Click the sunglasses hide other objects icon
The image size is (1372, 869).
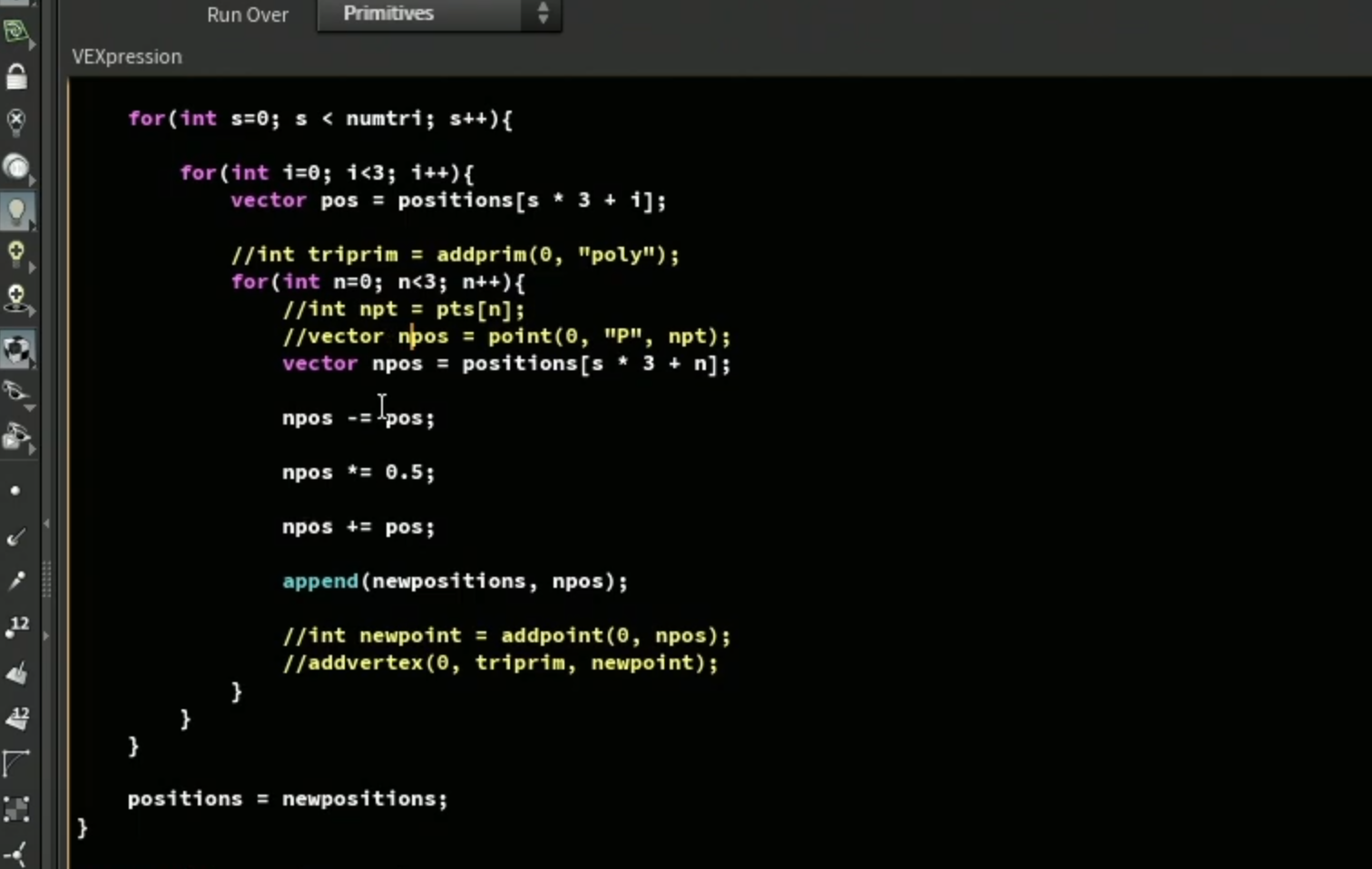(x=16, y=394)
